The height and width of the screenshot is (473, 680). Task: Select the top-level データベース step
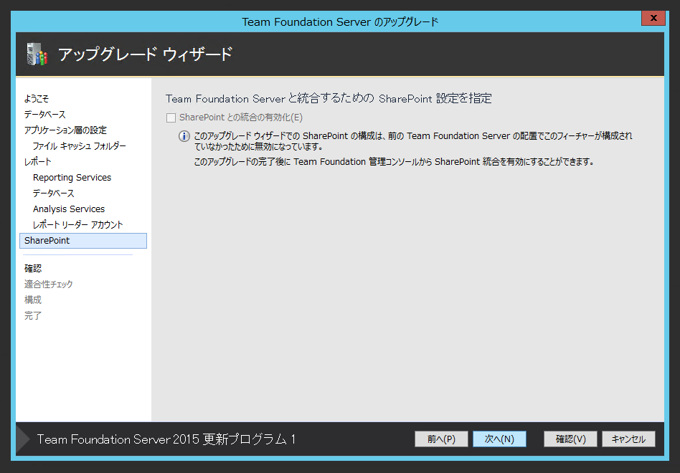[x=45, y=114]
